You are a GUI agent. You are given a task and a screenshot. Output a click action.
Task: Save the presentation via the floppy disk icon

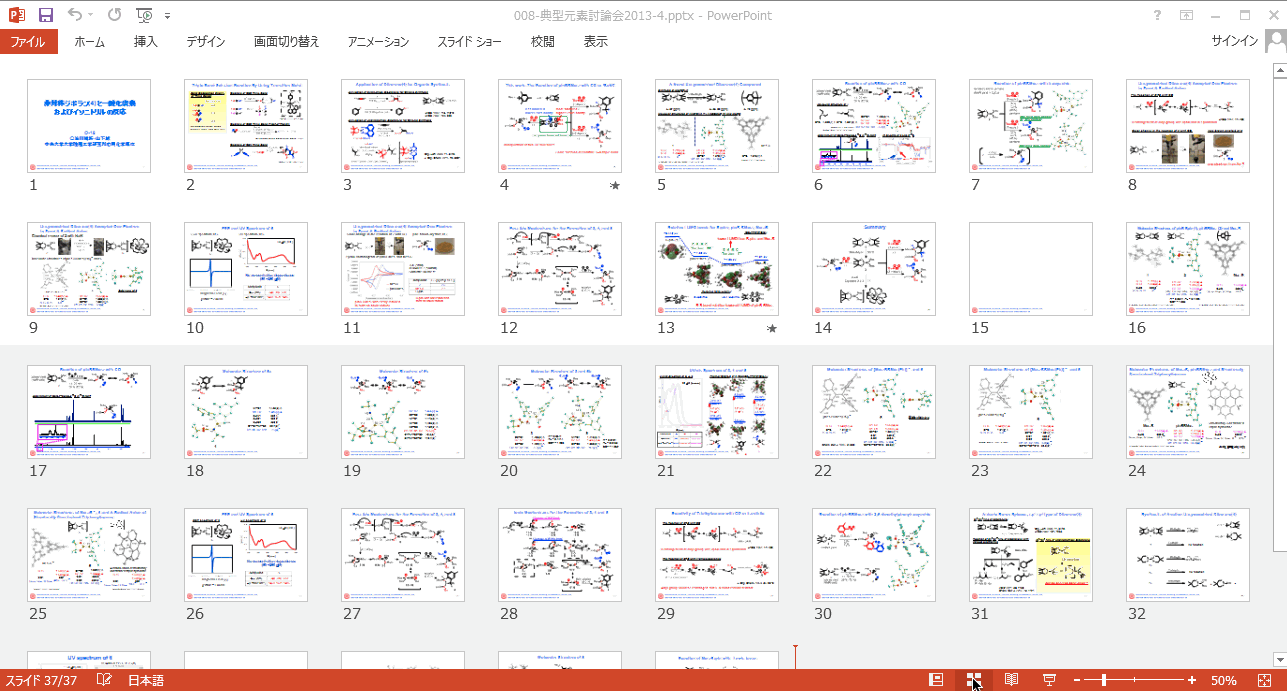coord(46,15)
